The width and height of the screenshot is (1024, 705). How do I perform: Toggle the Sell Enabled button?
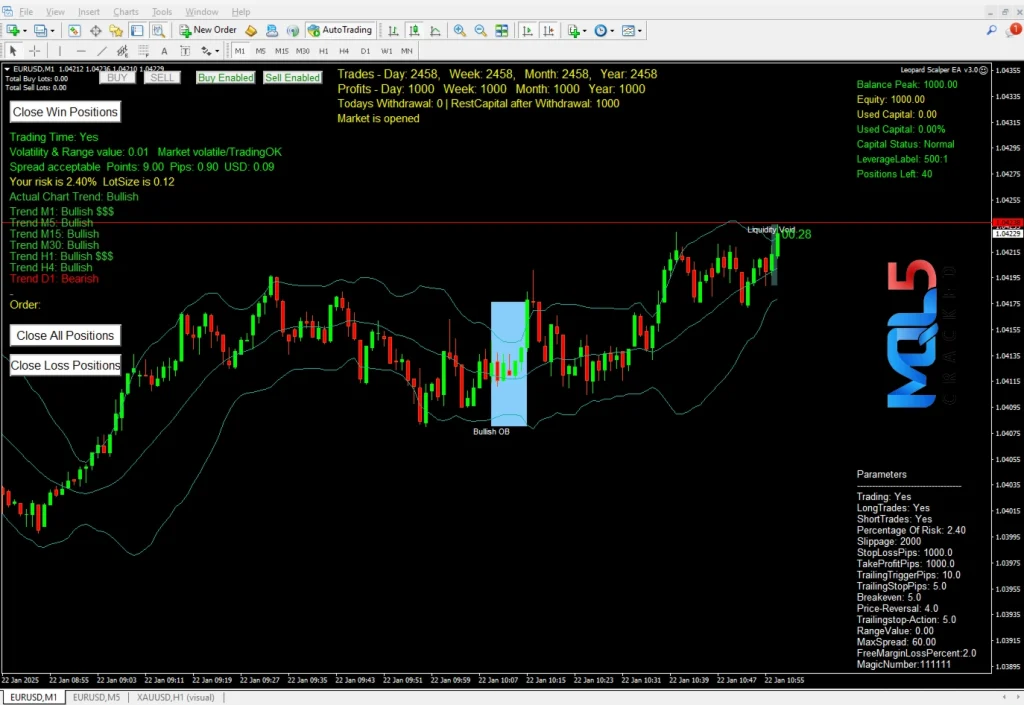(x=292, y=77)
